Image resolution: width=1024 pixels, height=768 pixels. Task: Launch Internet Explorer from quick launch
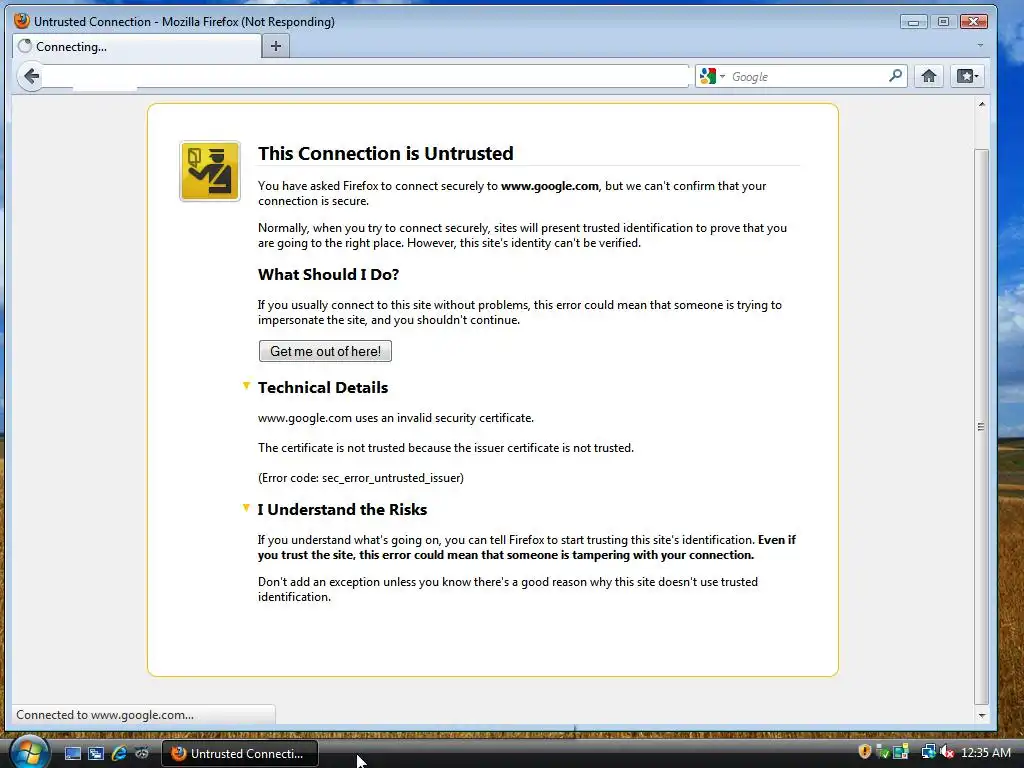point(119,754)
